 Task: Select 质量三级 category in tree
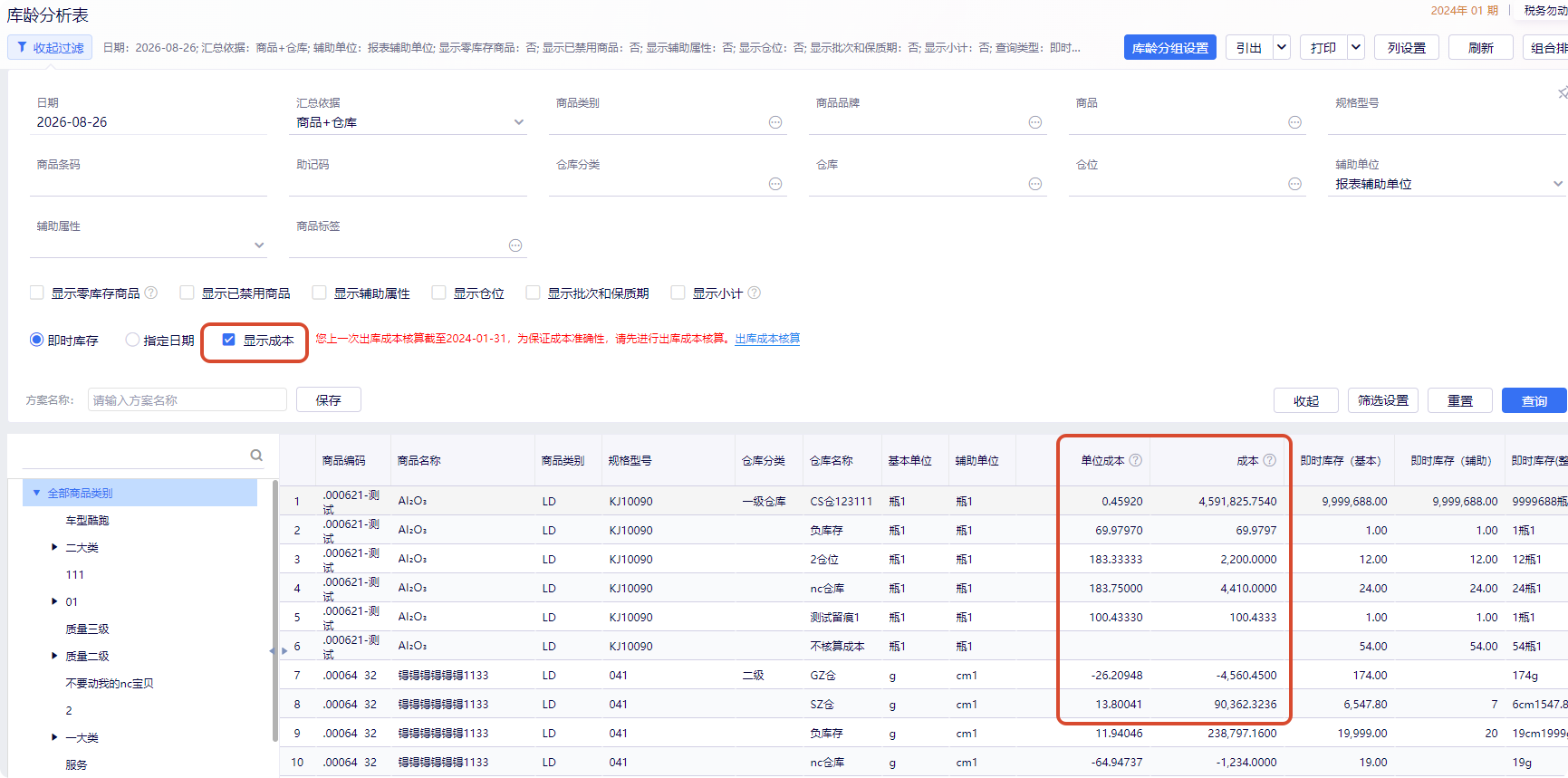[x=87, y=629]
